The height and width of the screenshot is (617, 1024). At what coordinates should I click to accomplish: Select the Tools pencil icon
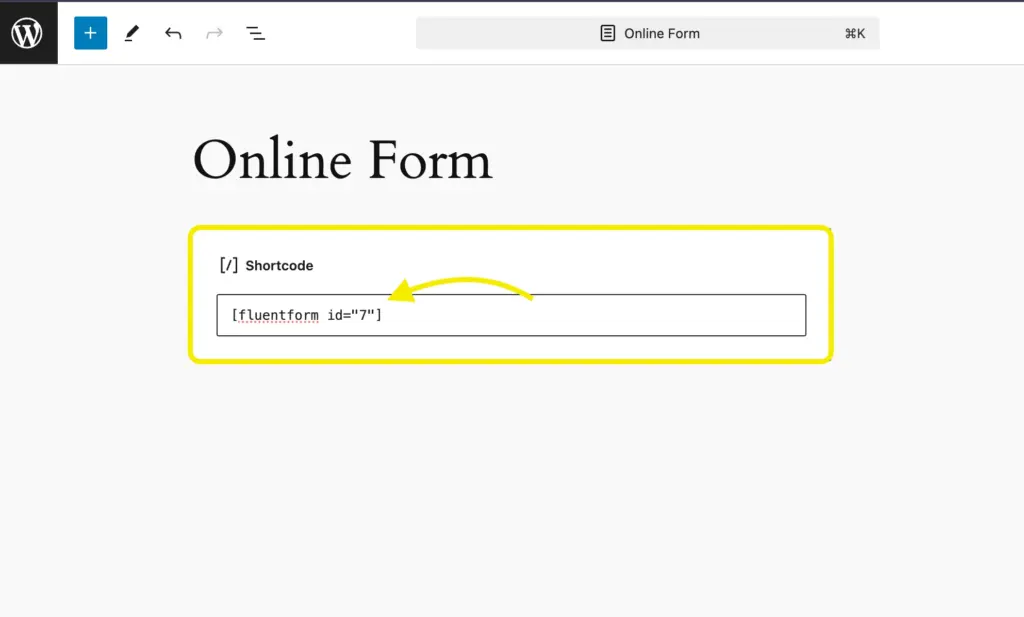pos(131,33)
